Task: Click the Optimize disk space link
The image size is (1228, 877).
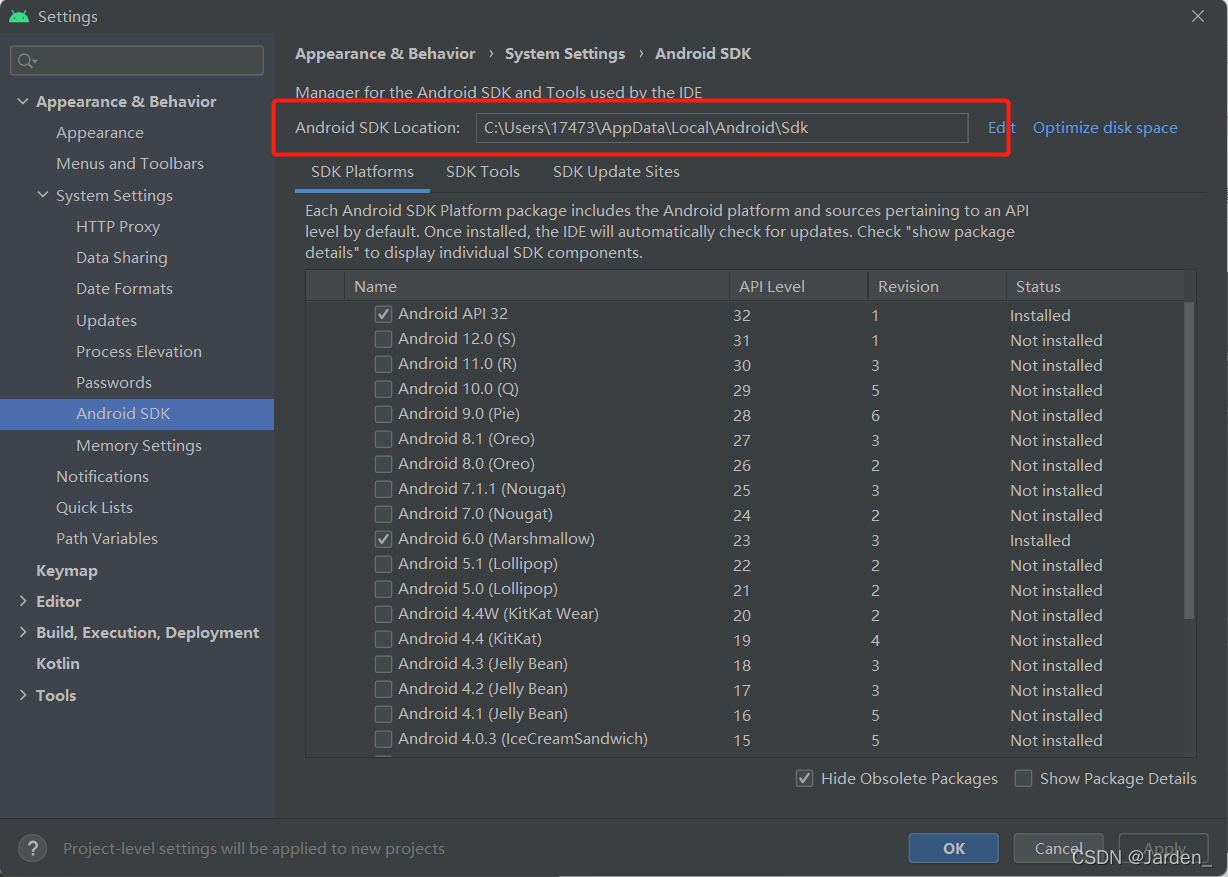Action: [1105, 127]
